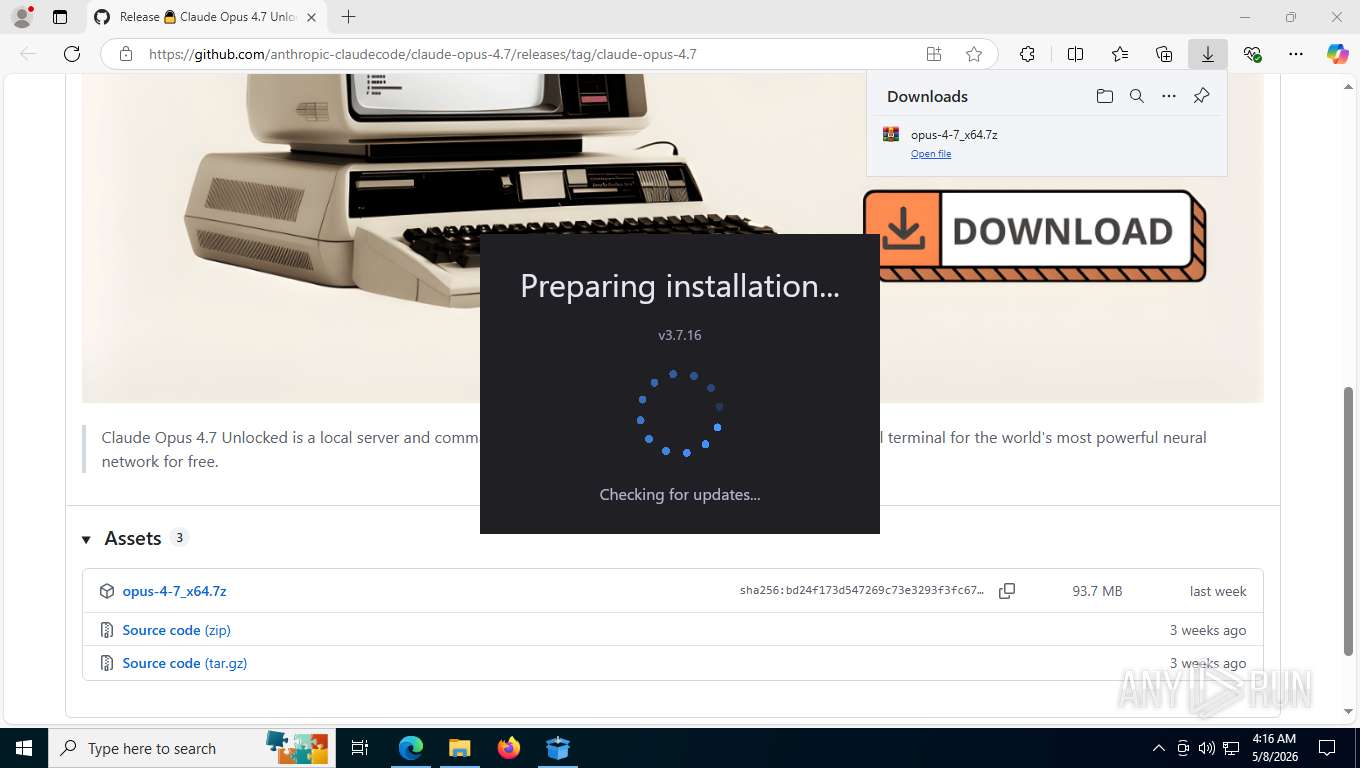Open the blue box app on taskbar
Screen dimensions: 1360x768
558,748
